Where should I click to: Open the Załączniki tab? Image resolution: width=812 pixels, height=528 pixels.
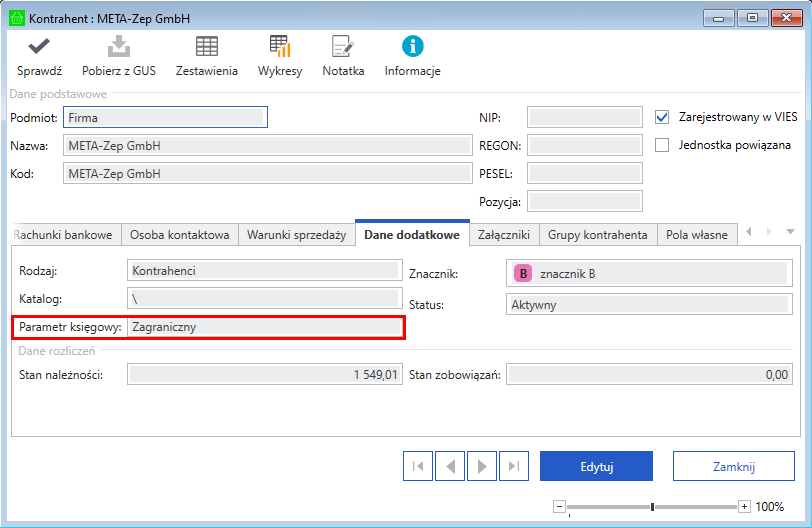(504, 235)
